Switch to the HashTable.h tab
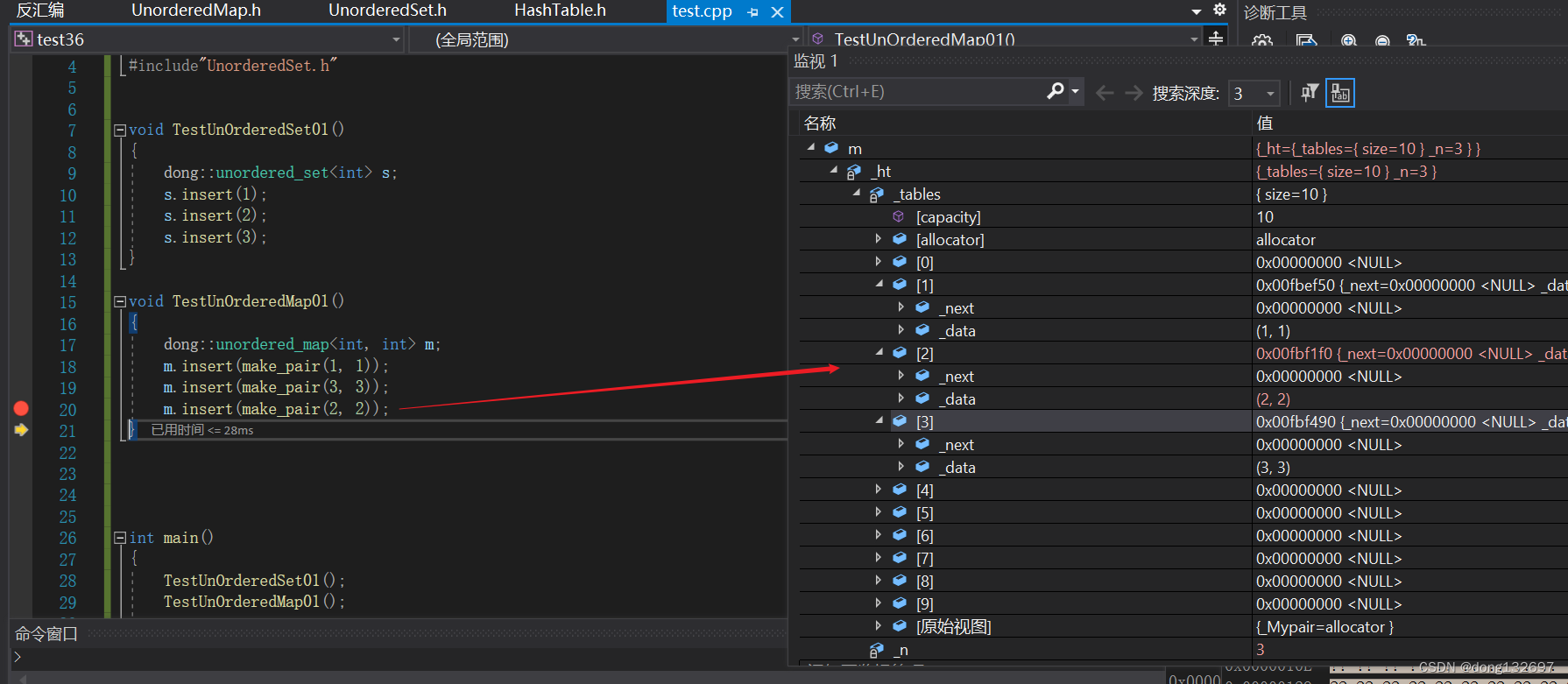Viewport: 1568px width, 684px height. (560, 11)
